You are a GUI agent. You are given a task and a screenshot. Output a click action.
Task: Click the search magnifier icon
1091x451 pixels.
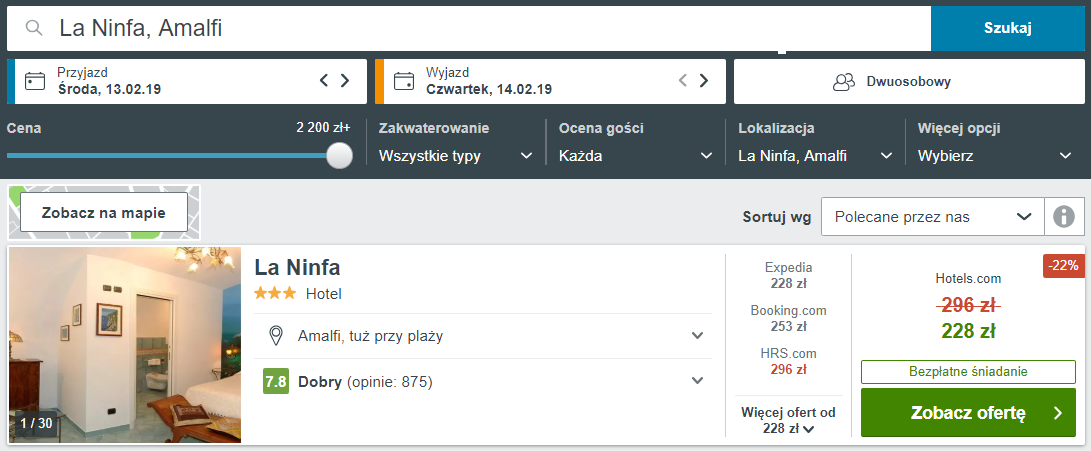click(35, 28)
